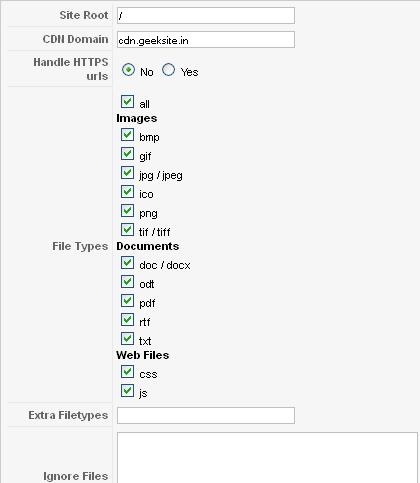Screen dimensions: 420x483
Task: Uncheck the txt checkbox
Action: click(127, 339)
